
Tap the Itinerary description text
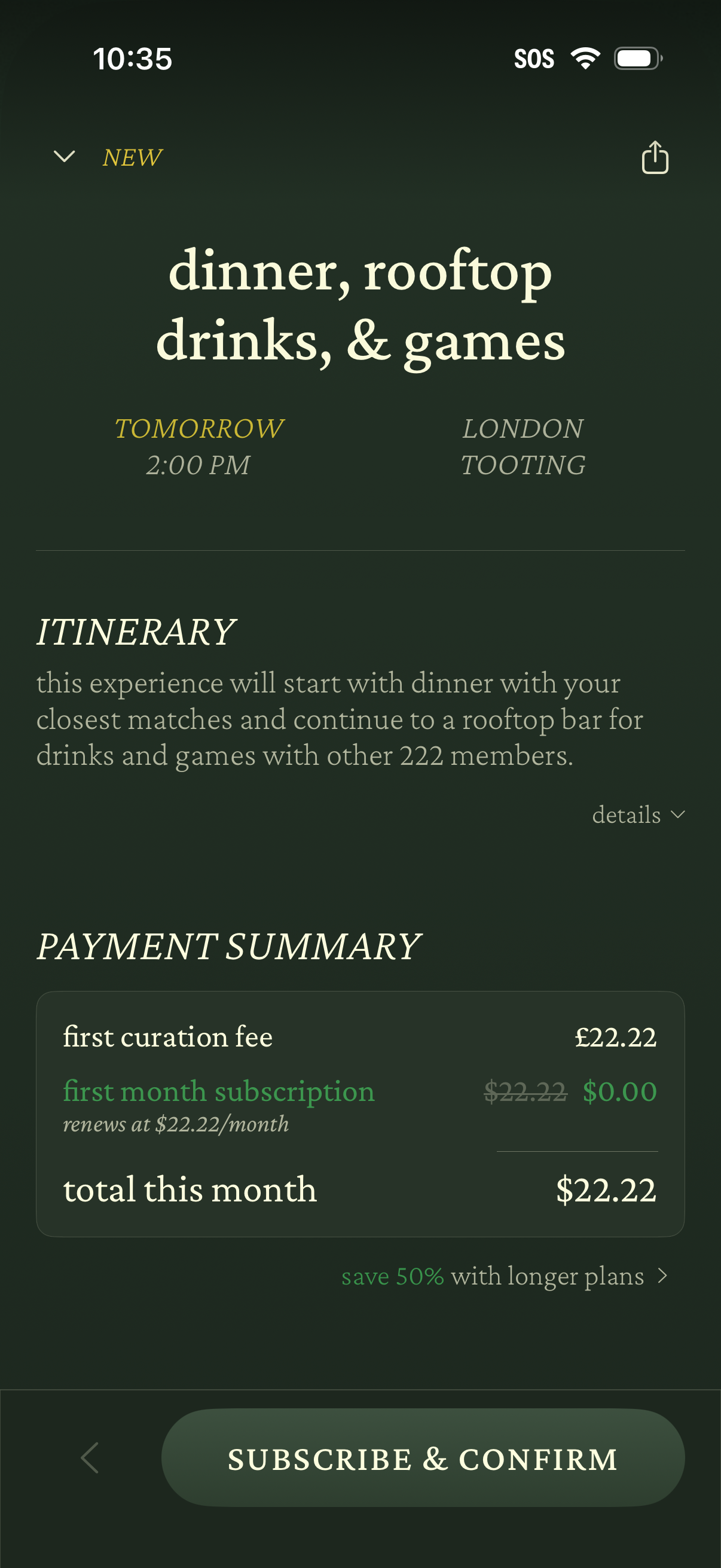[x=340, y=719]
